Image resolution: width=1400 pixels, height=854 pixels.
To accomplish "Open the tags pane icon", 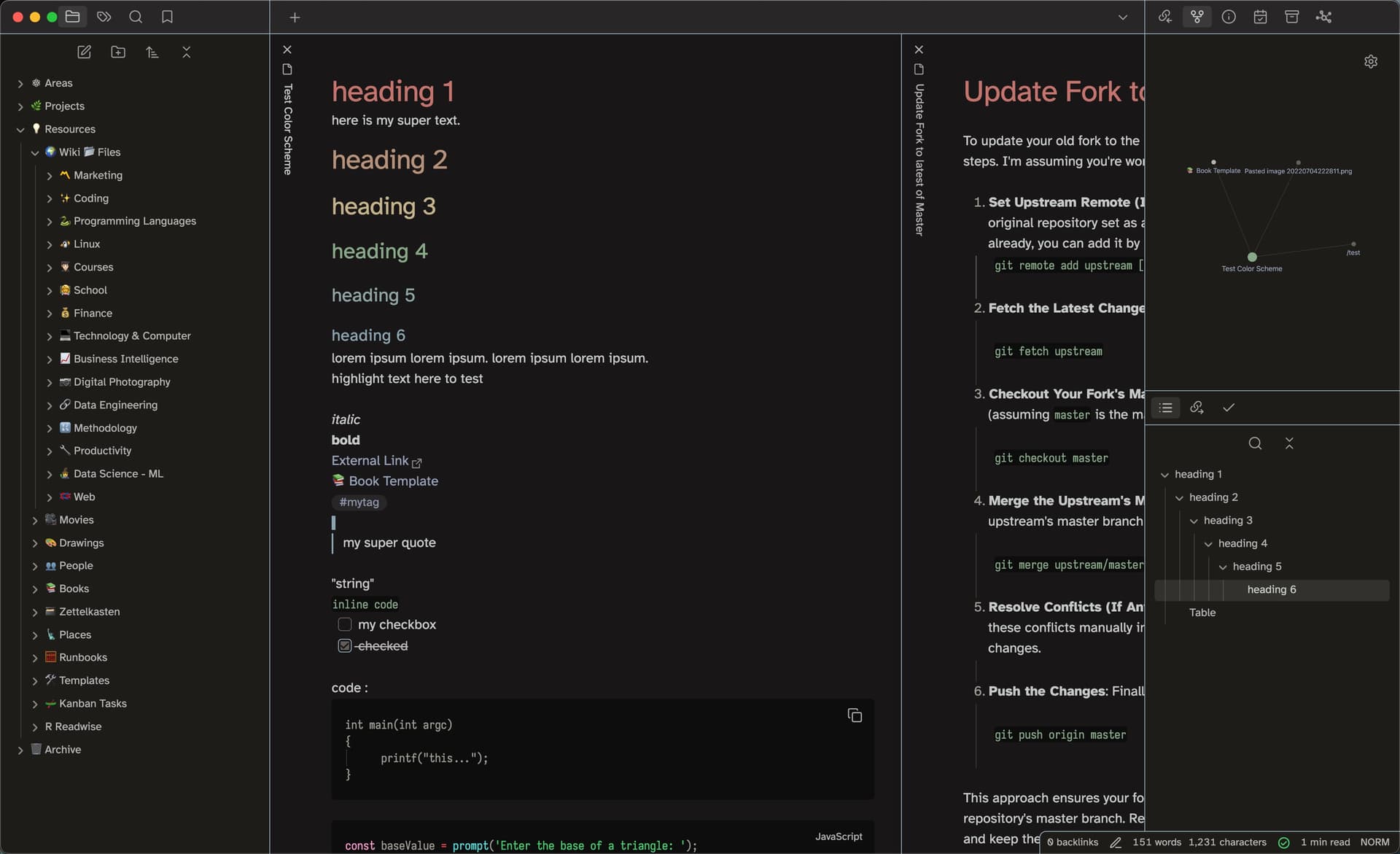I will click(x=104, y=17).
